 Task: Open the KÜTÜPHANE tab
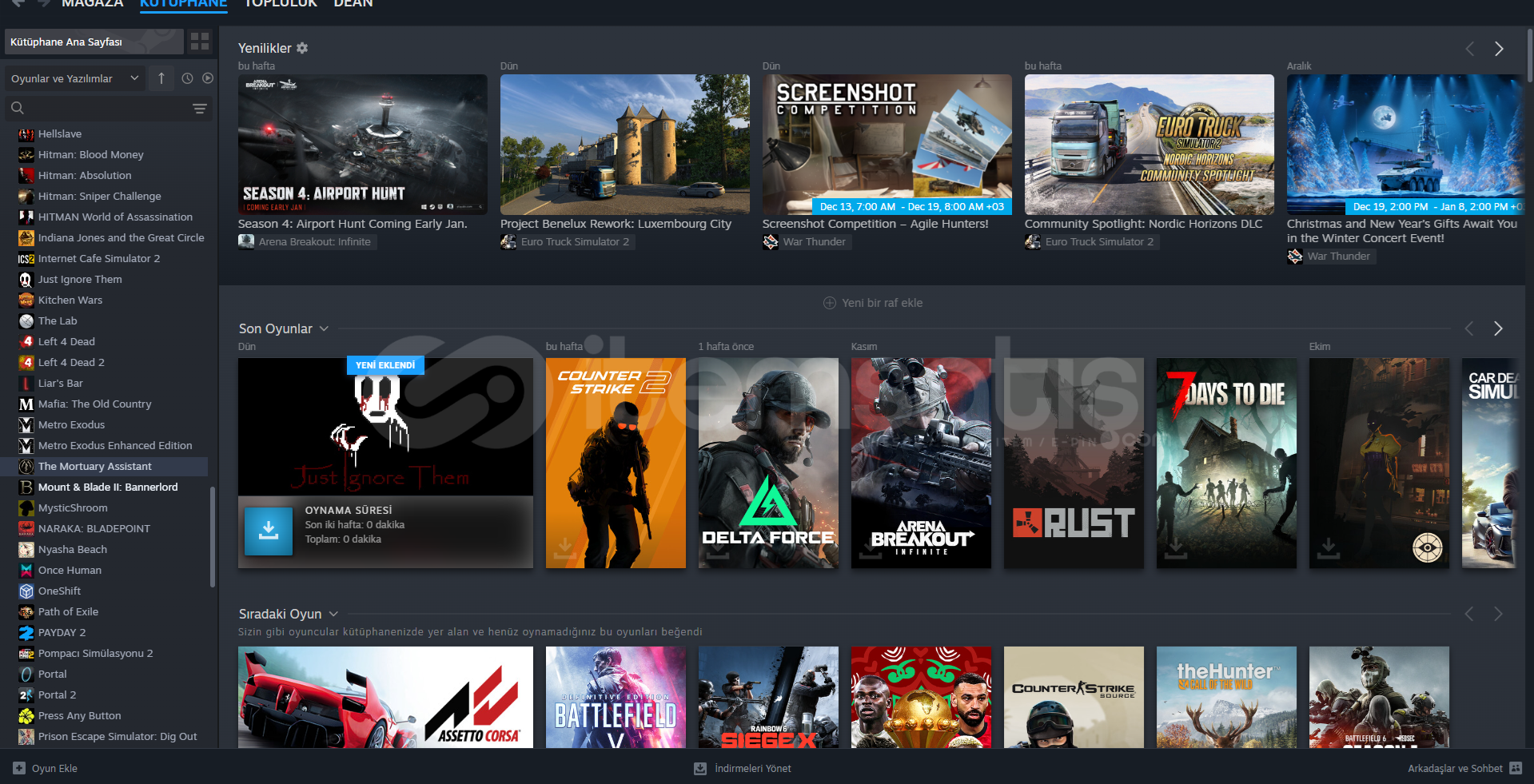[x=184, y=4]
